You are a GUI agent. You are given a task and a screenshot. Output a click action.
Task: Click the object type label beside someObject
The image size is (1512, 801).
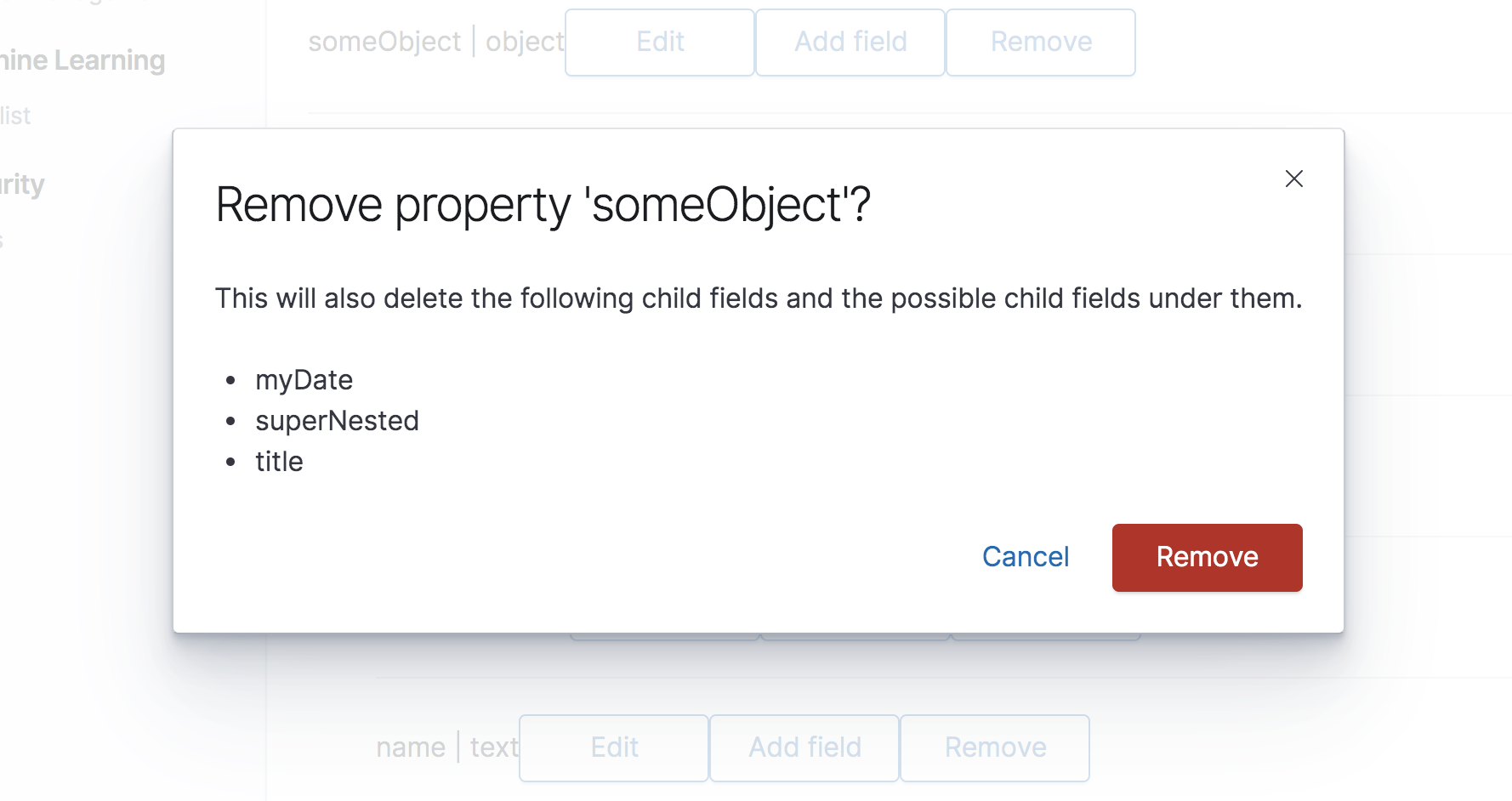524,42
